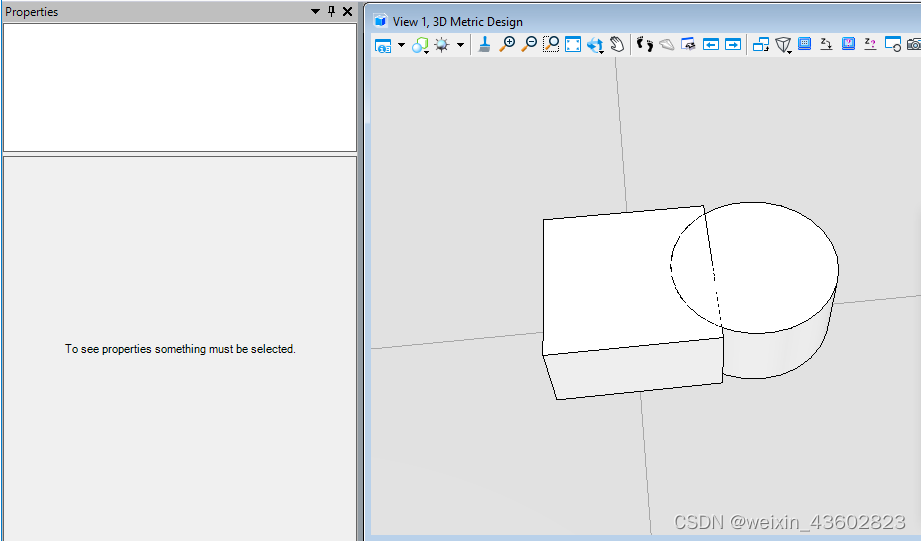This screenshot has width=921, height=541.
Task: Toggle pin on Properties panel
Action: [331, 11]
